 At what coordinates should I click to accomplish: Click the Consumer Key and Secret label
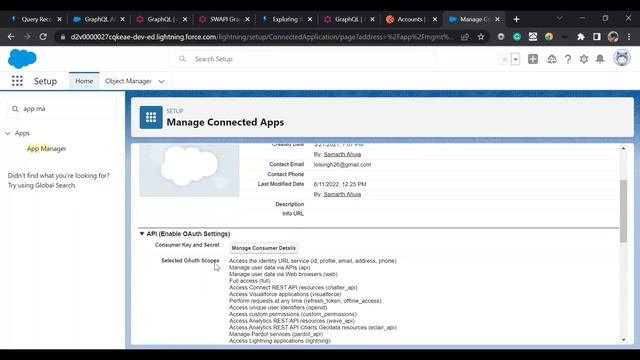(x=187, y=245)
